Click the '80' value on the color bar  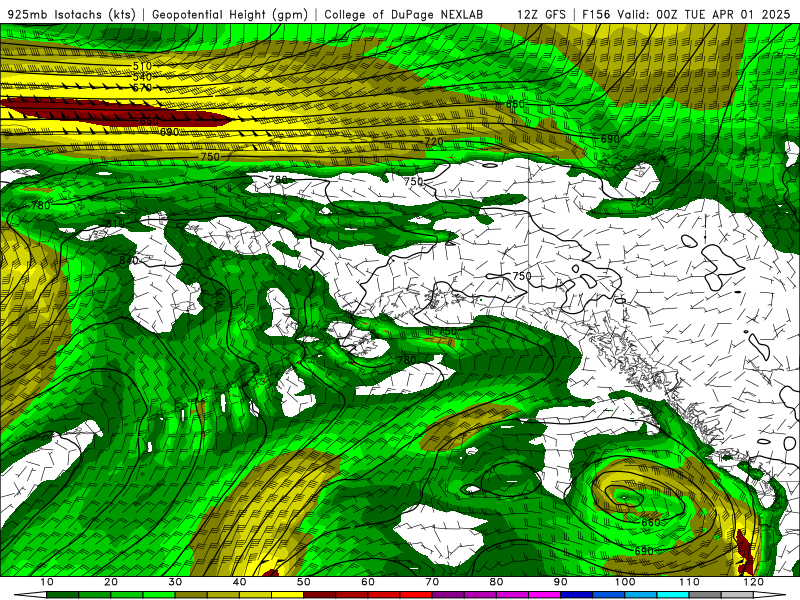[x=496, y=582]
